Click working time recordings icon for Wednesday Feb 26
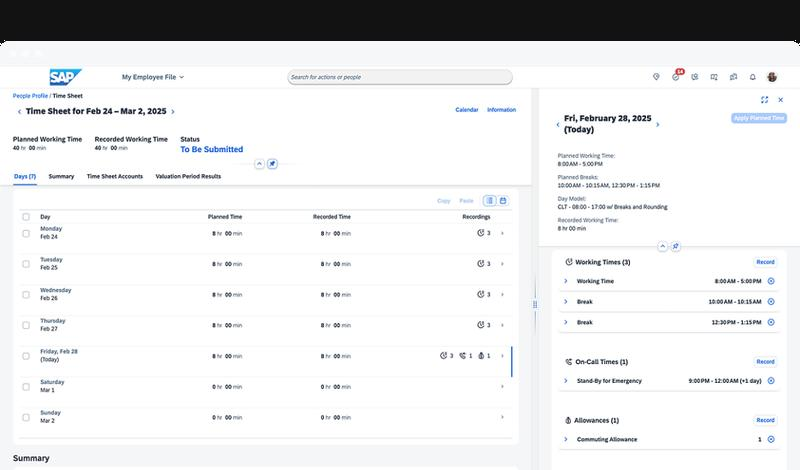This screenshot has height=470, width=800. (x=481, y=294)
